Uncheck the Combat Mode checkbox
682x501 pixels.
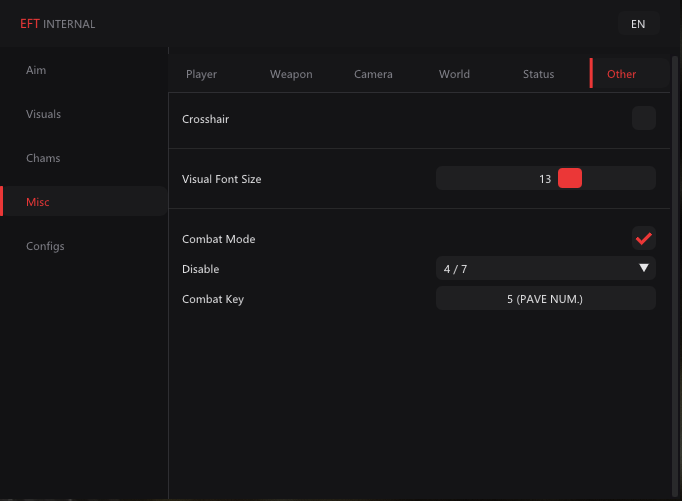644,238
